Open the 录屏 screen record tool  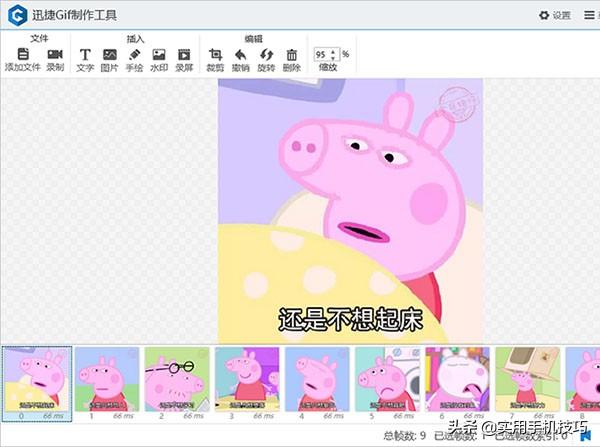(x=184, y=55)
